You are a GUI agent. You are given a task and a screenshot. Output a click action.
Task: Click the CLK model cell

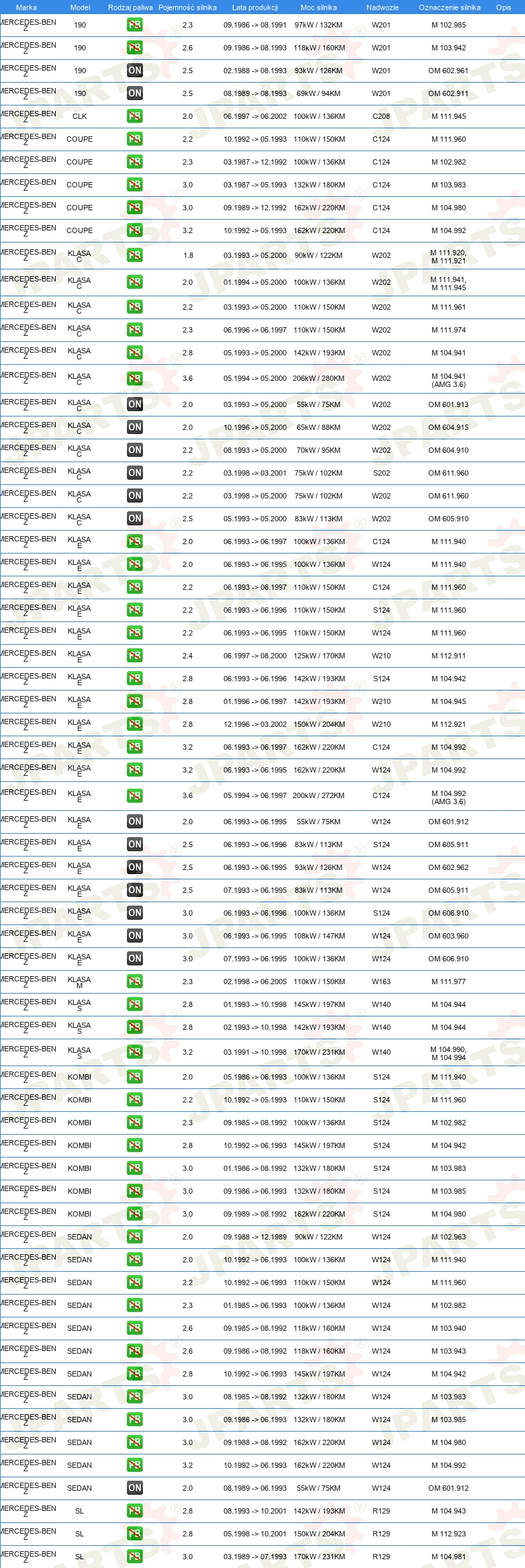pos(80,116)
